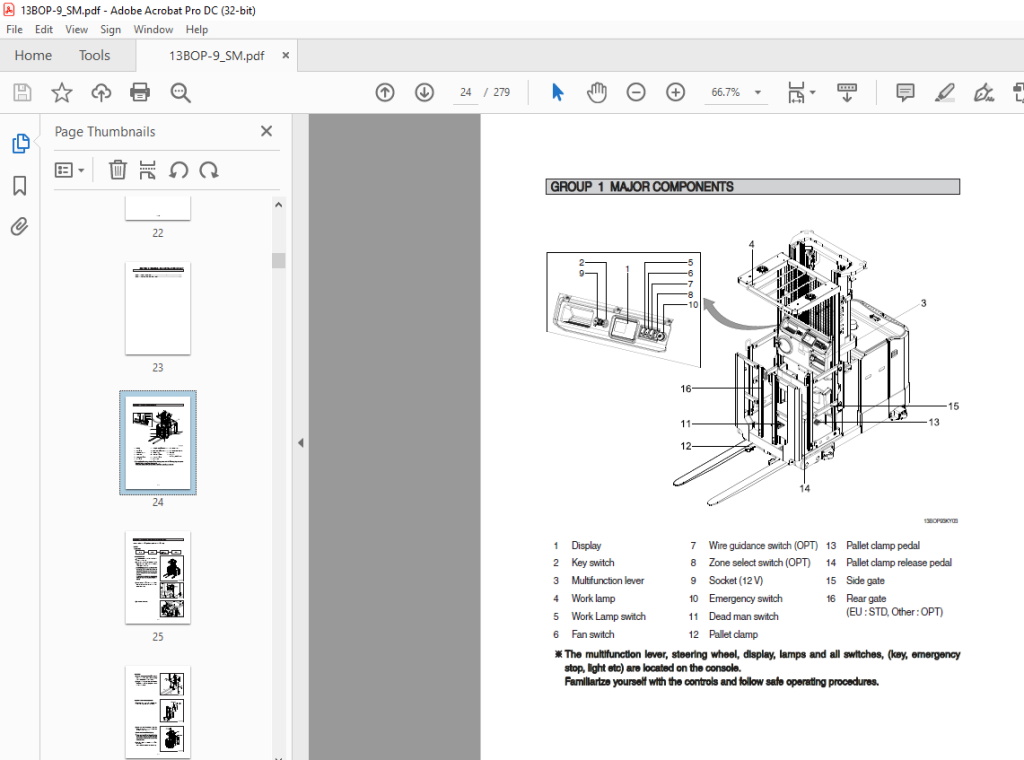Delete pages with trash icon

point(118,170)
